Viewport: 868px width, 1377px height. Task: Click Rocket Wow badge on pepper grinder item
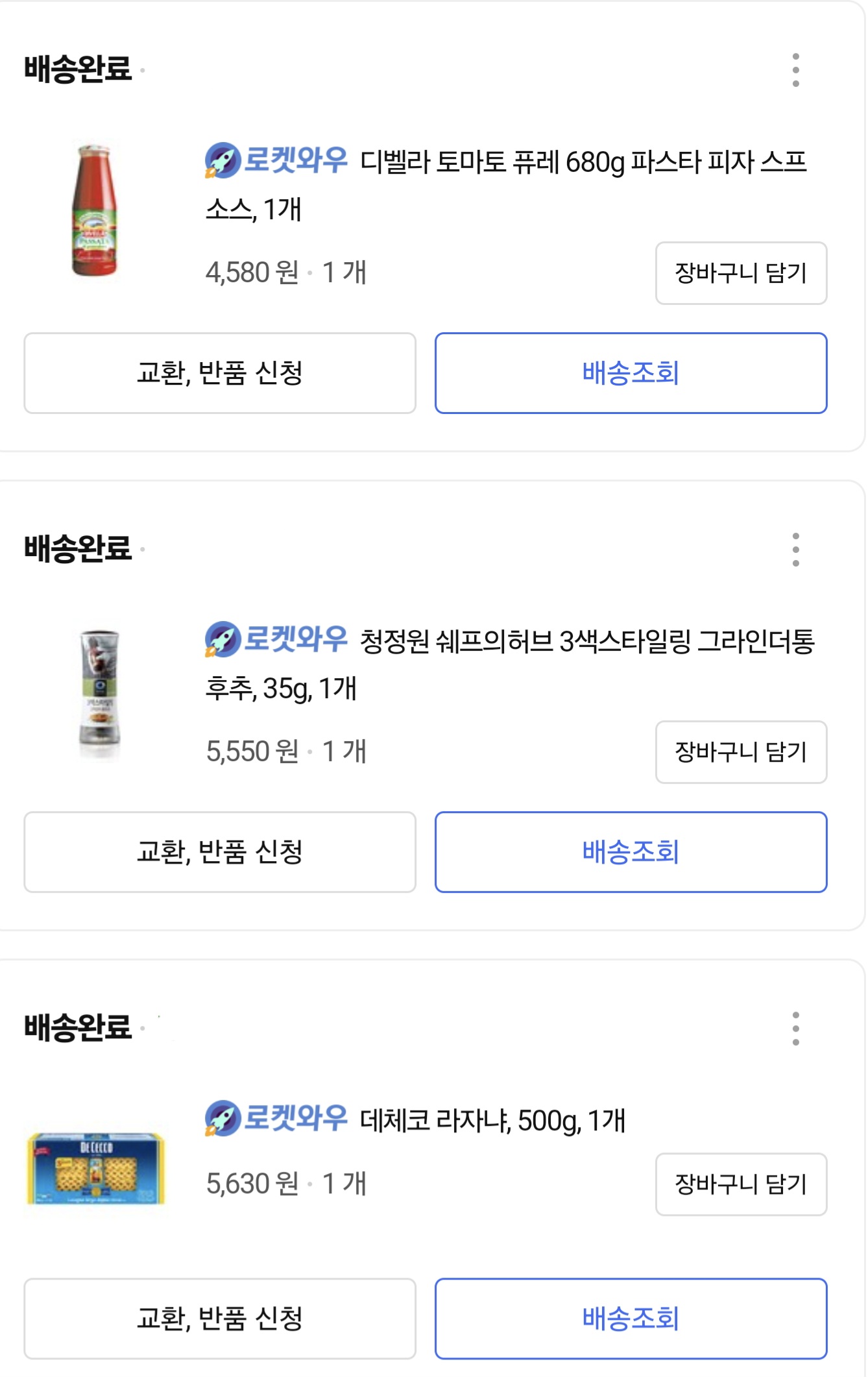276,639
